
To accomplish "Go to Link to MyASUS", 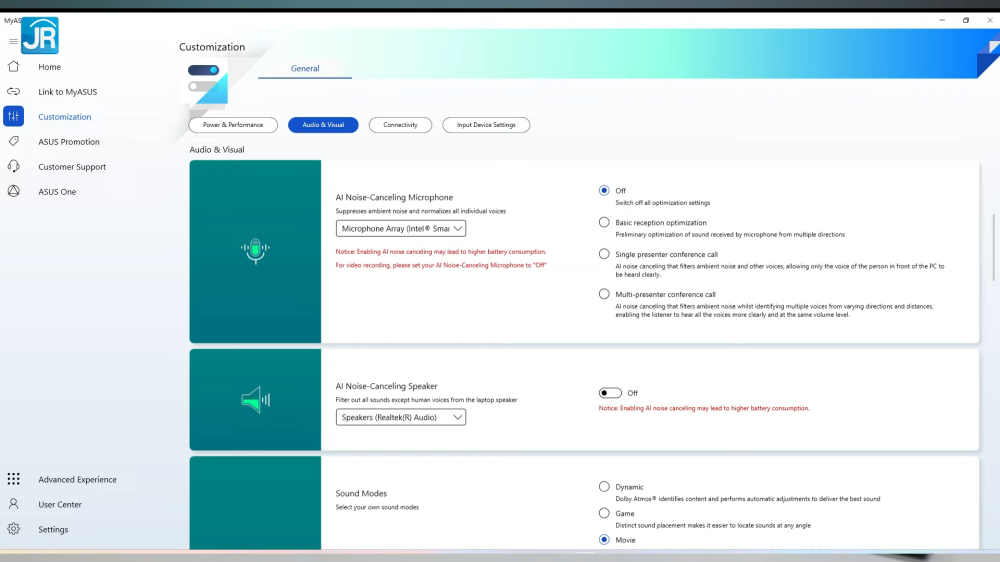I will tap(68, 91).
